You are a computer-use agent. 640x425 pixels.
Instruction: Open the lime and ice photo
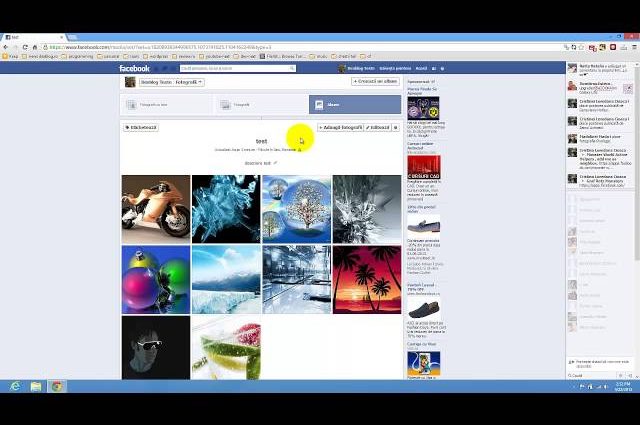click(x=226, y=347)
